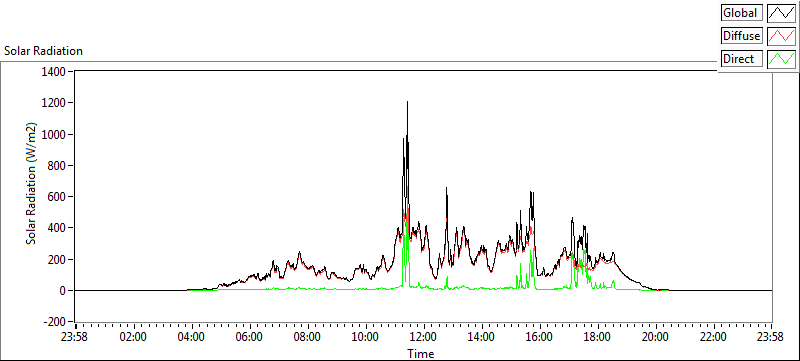Image resolution: width=800 pixels, height=361 pixels.
Task: Click the 08:00 time tick label
Action: 307,337
